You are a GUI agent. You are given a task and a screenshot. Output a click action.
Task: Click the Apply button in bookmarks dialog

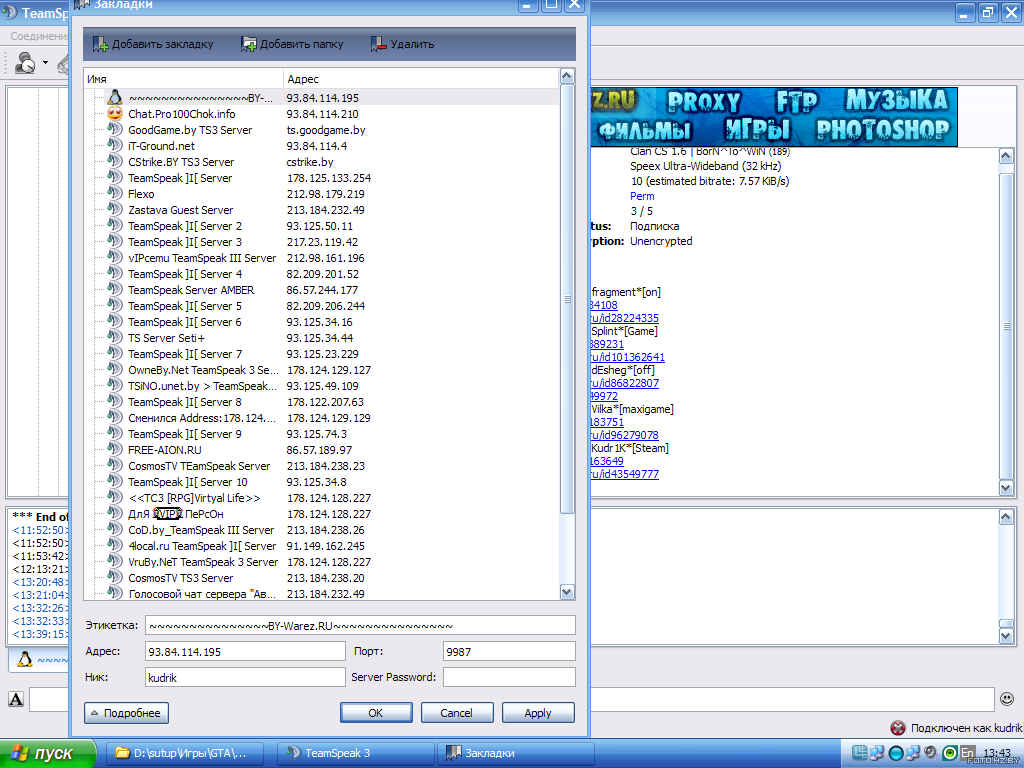pos(537,713)
